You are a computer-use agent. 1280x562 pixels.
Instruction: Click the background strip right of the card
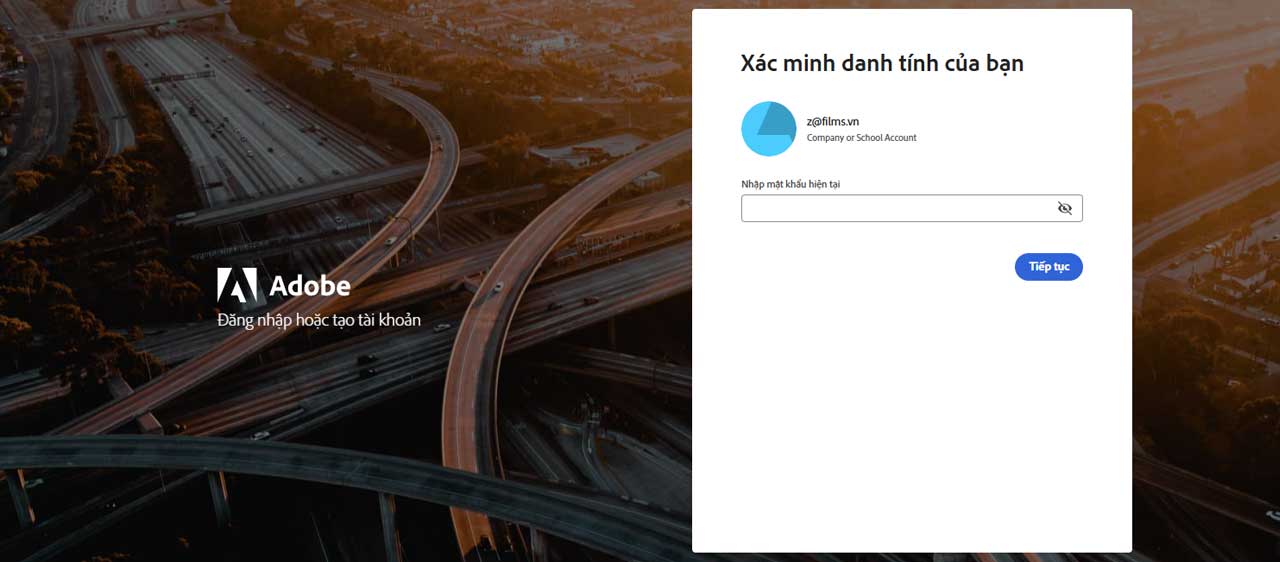point(1205,300)
